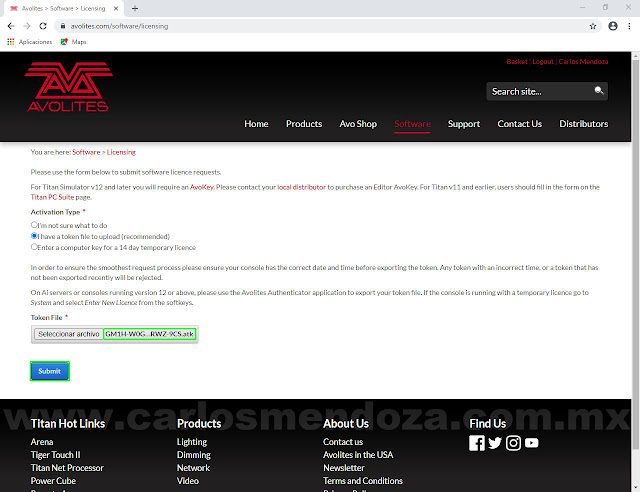
Task: Click the Software breadcrumb link
Action: pos(86,152)
